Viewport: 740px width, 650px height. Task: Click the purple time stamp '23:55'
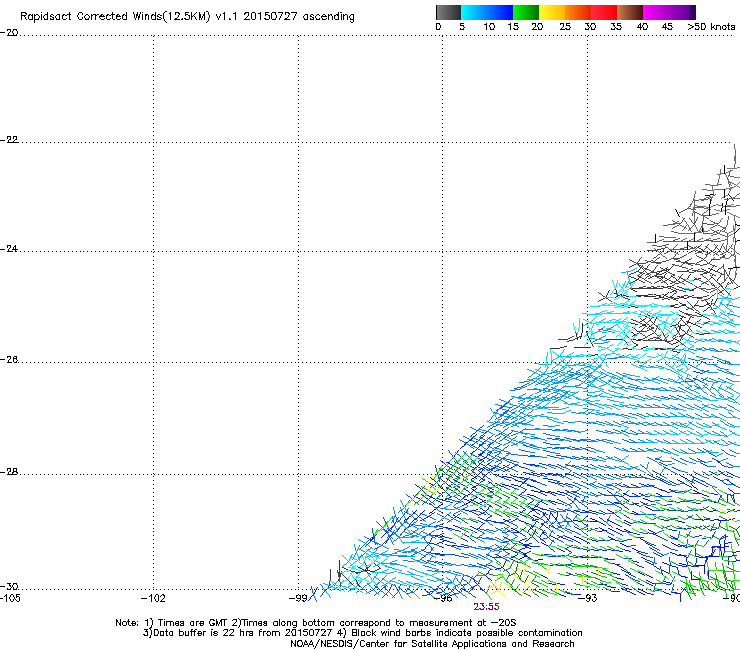[487, 607]
